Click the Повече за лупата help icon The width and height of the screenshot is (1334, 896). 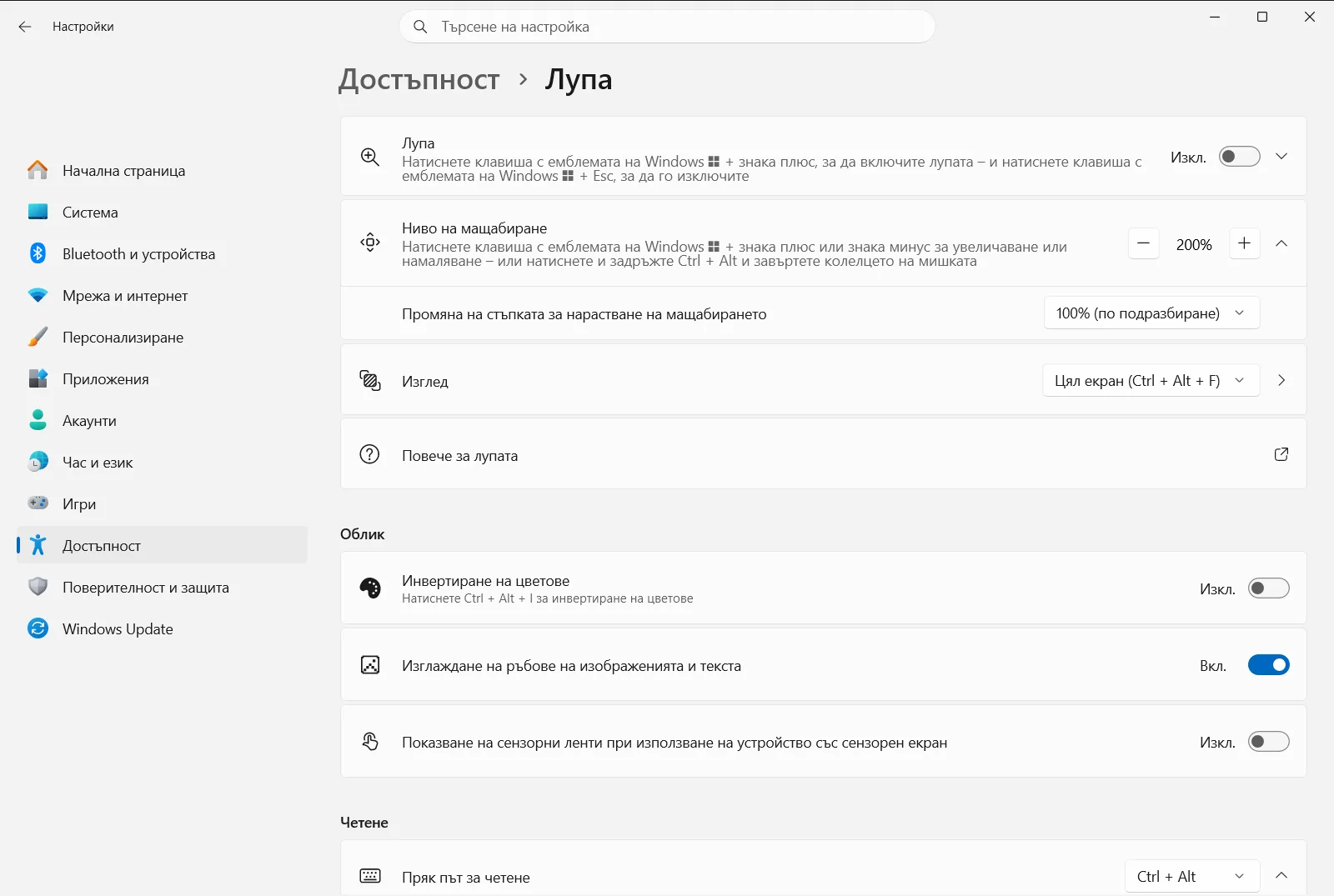coord(369,454)
